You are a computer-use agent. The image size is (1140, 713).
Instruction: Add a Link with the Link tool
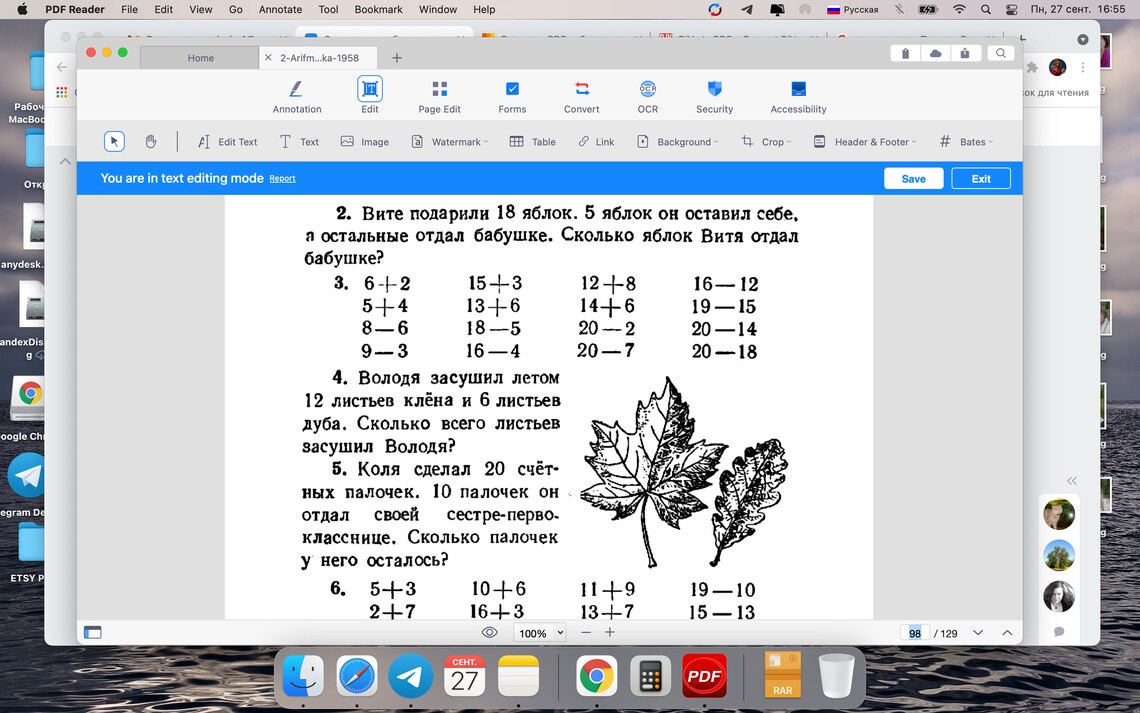[x=596, y=141]
